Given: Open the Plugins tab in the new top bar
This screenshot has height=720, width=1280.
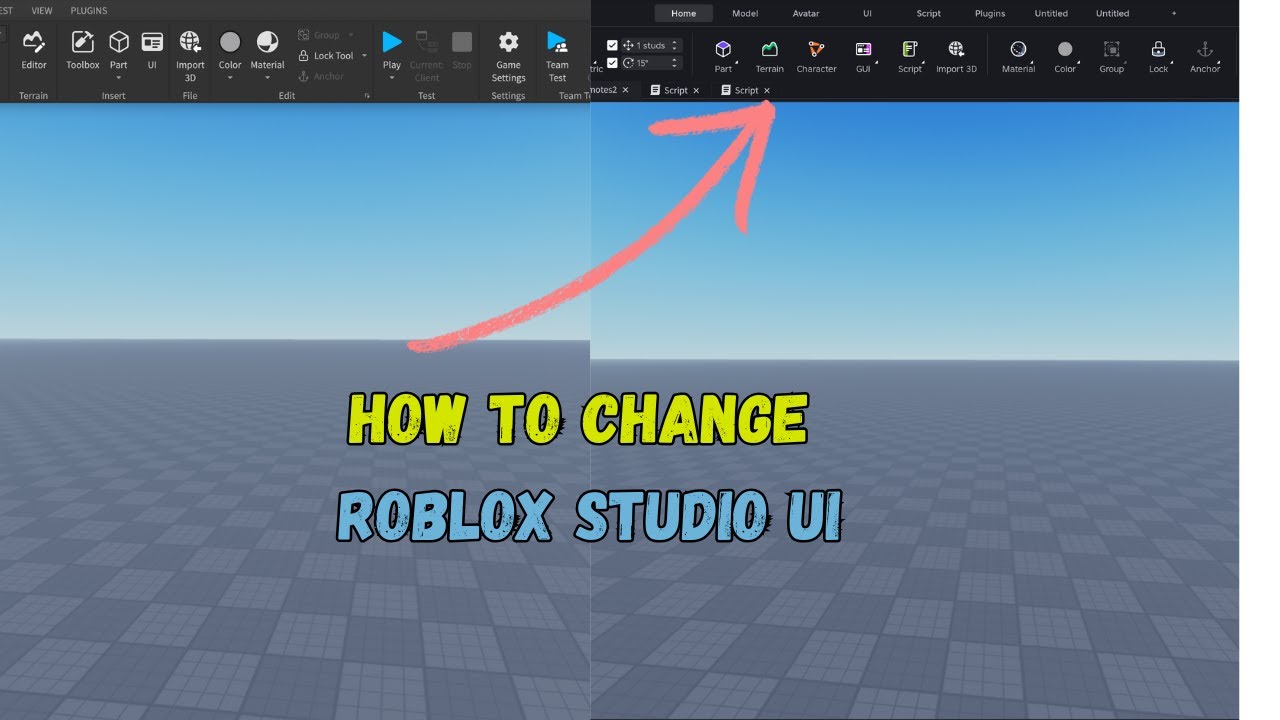Looking at the screenshot, I should (x=990, y=13).
